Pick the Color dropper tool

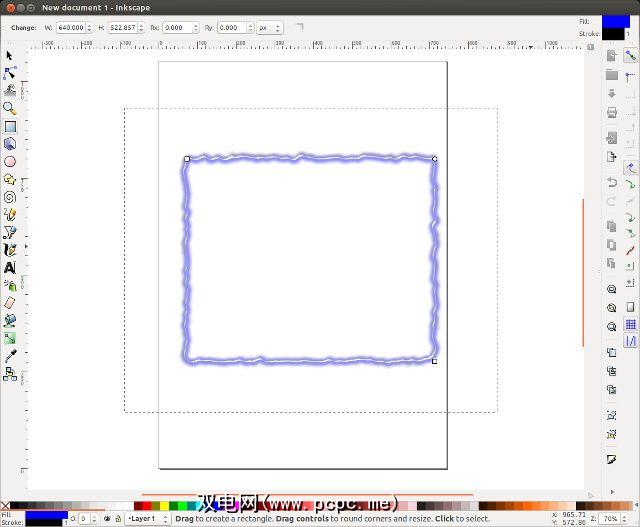(x=10, y=355)
